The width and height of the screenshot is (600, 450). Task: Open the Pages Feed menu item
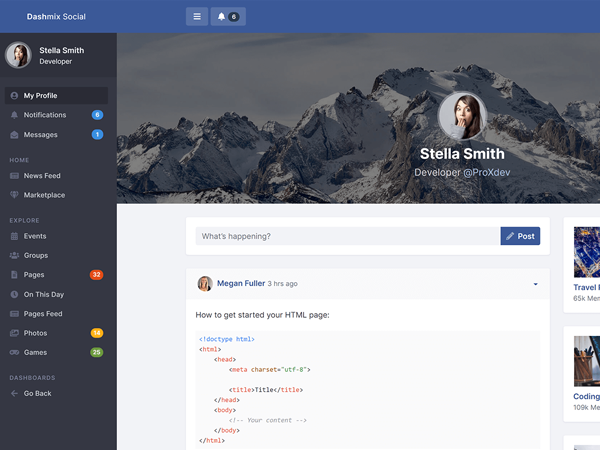tap(56, 314)
